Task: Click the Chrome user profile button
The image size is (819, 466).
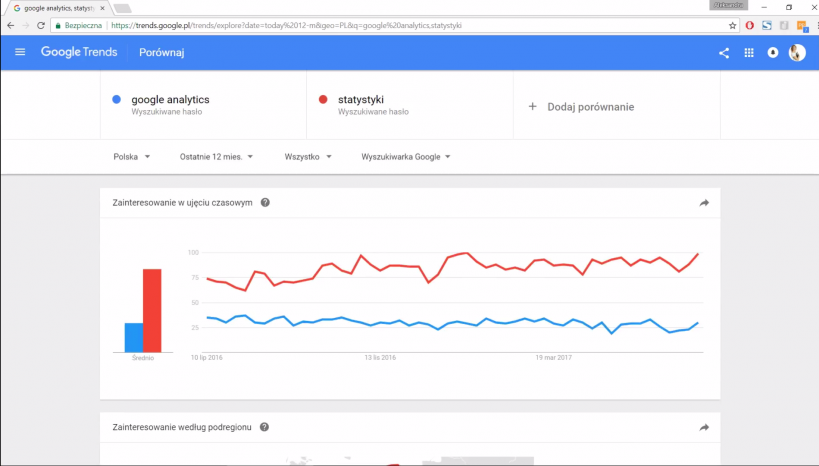Action: tap(729, 5)
